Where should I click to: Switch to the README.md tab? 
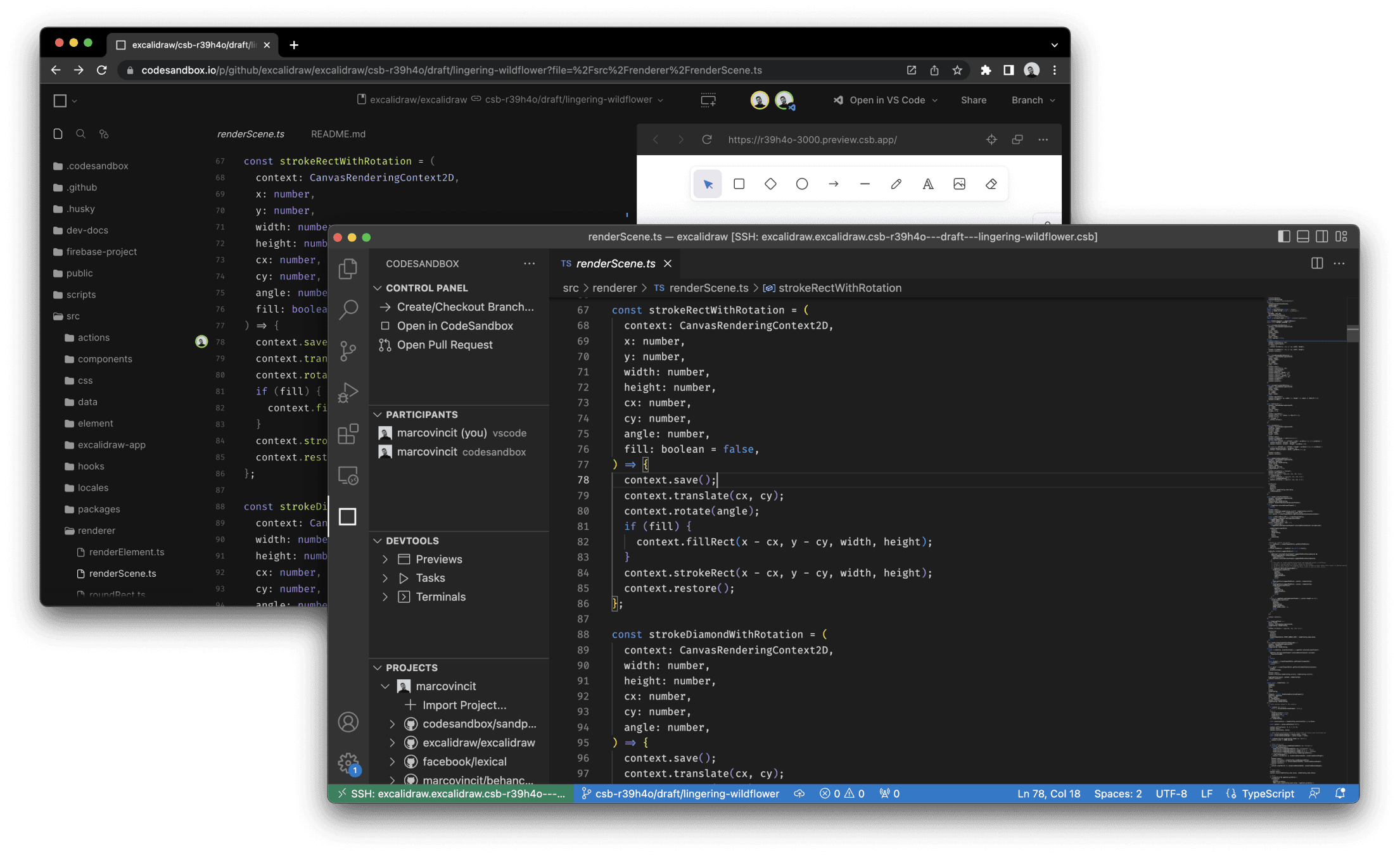click(338, 134)
